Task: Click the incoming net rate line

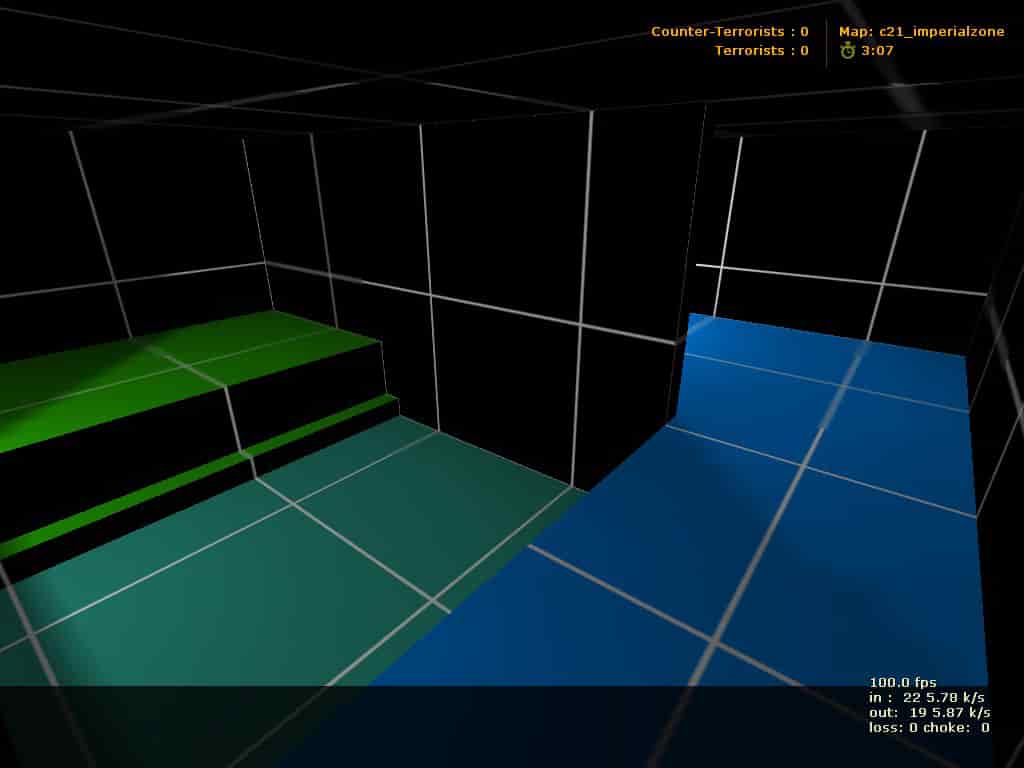Action: [926, 697]
